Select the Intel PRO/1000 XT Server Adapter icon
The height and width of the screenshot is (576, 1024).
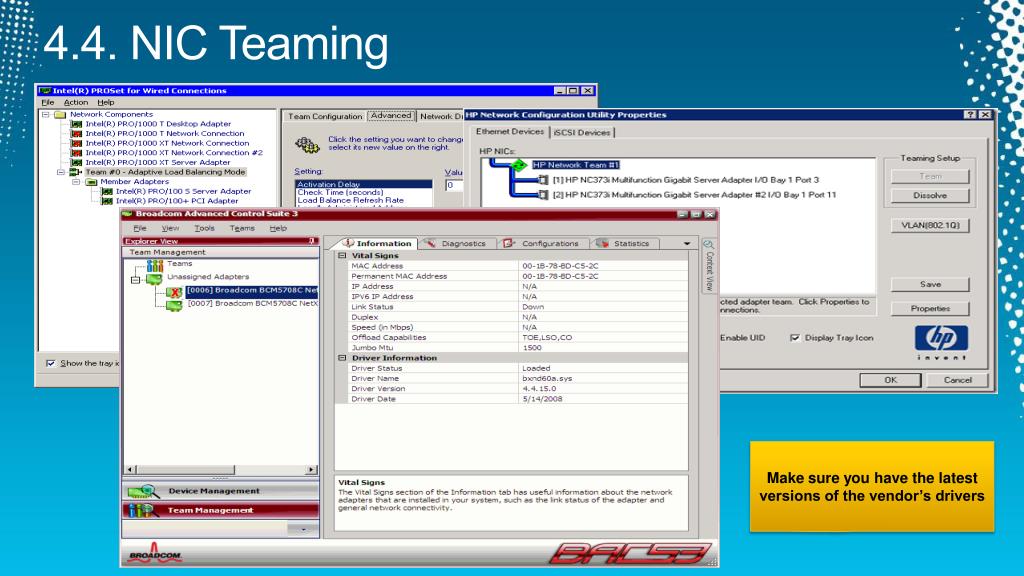point(76,163)
